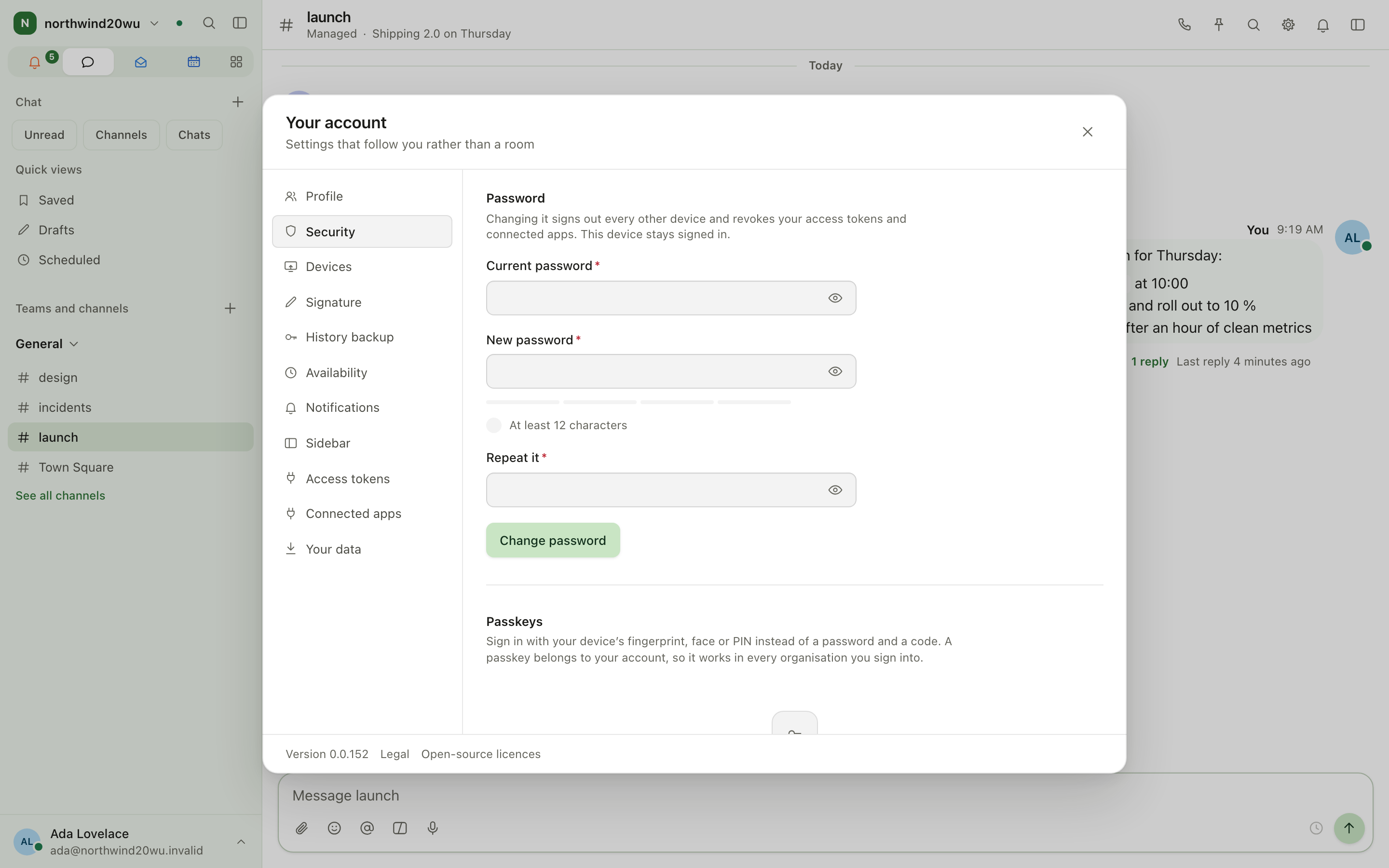Attach a file with paperclip icon
1389x868 pixels.
[x=301, y=828]
